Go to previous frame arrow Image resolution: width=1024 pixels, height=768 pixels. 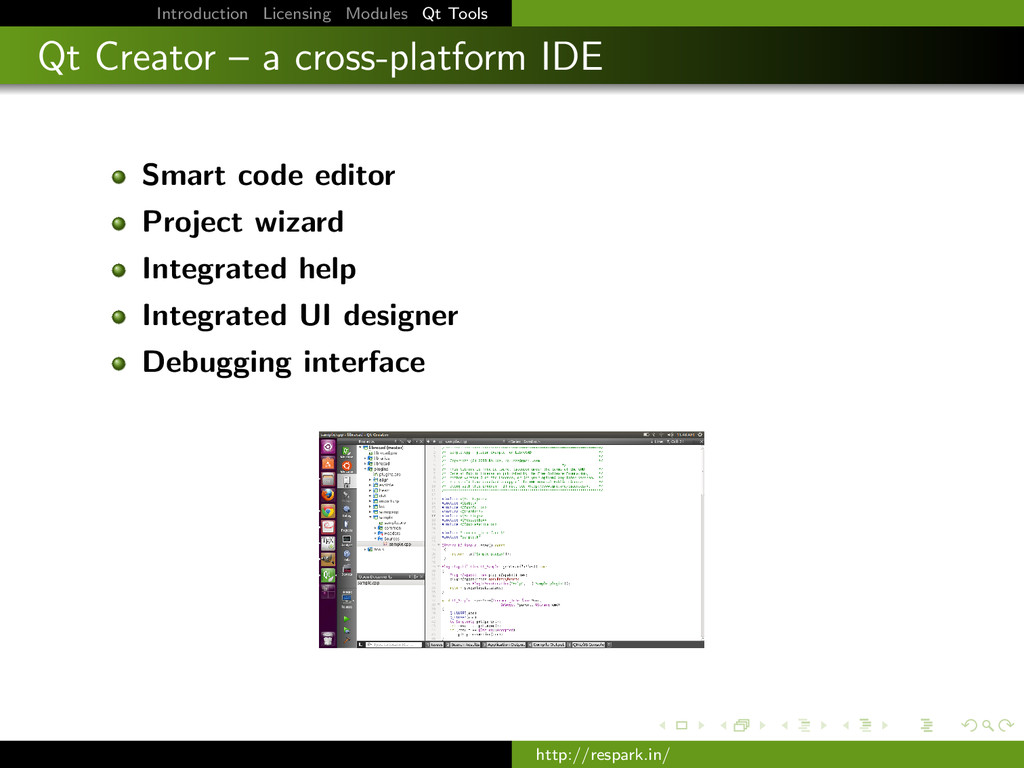coord(724,726)
